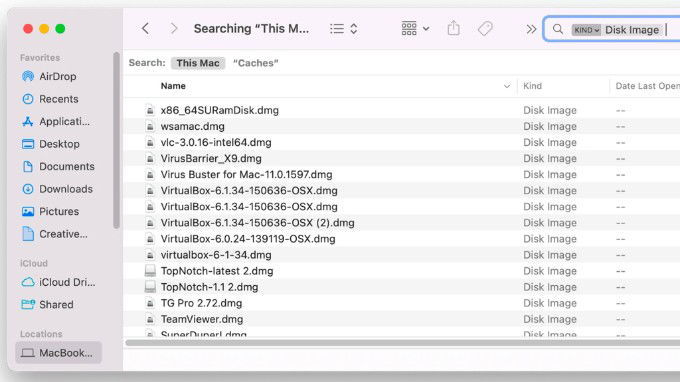Viewport: 680px width, 382px height.
Task: Toggle the Name column sort arrow
Action: click(x=507, y=86)
